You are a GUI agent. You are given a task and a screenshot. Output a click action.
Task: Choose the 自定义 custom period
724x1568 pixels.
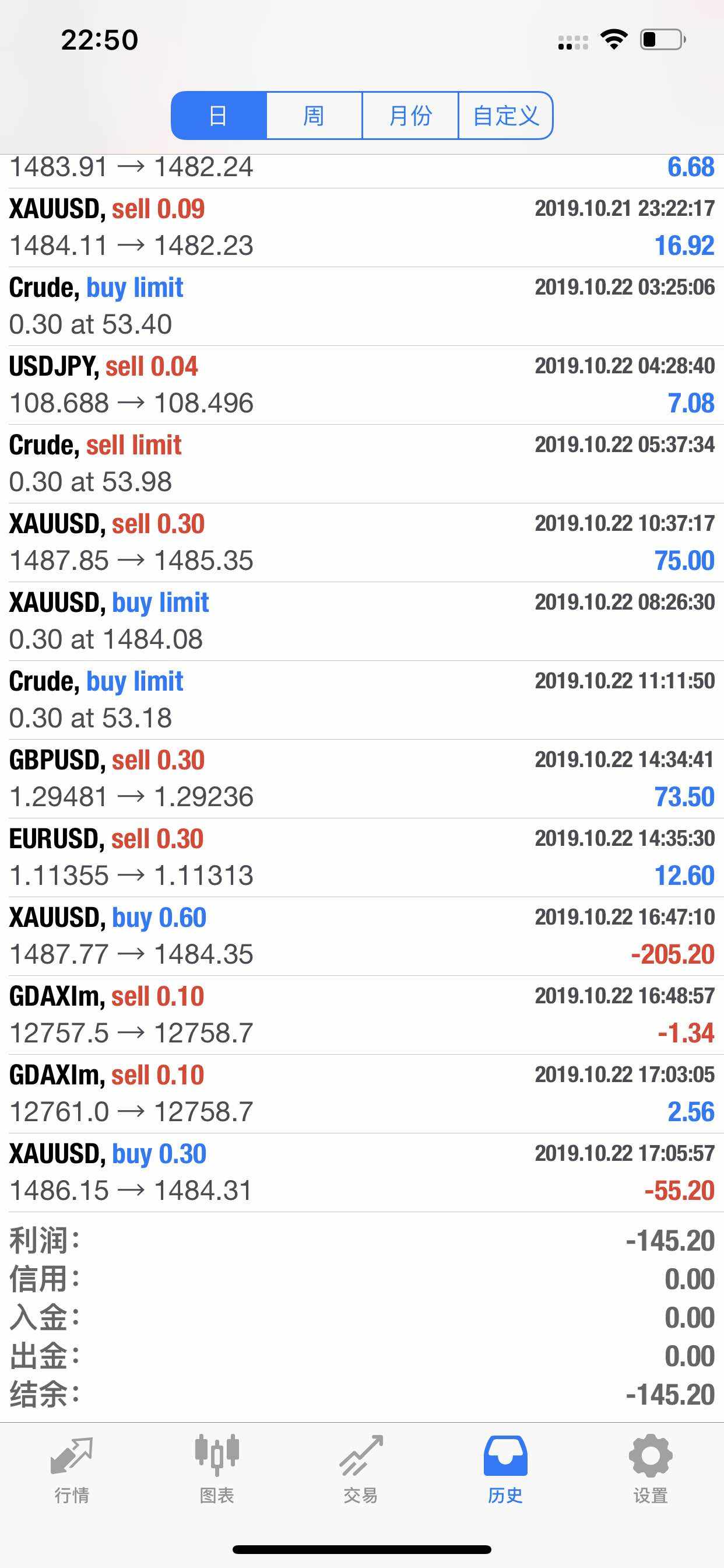click(505, 116)
